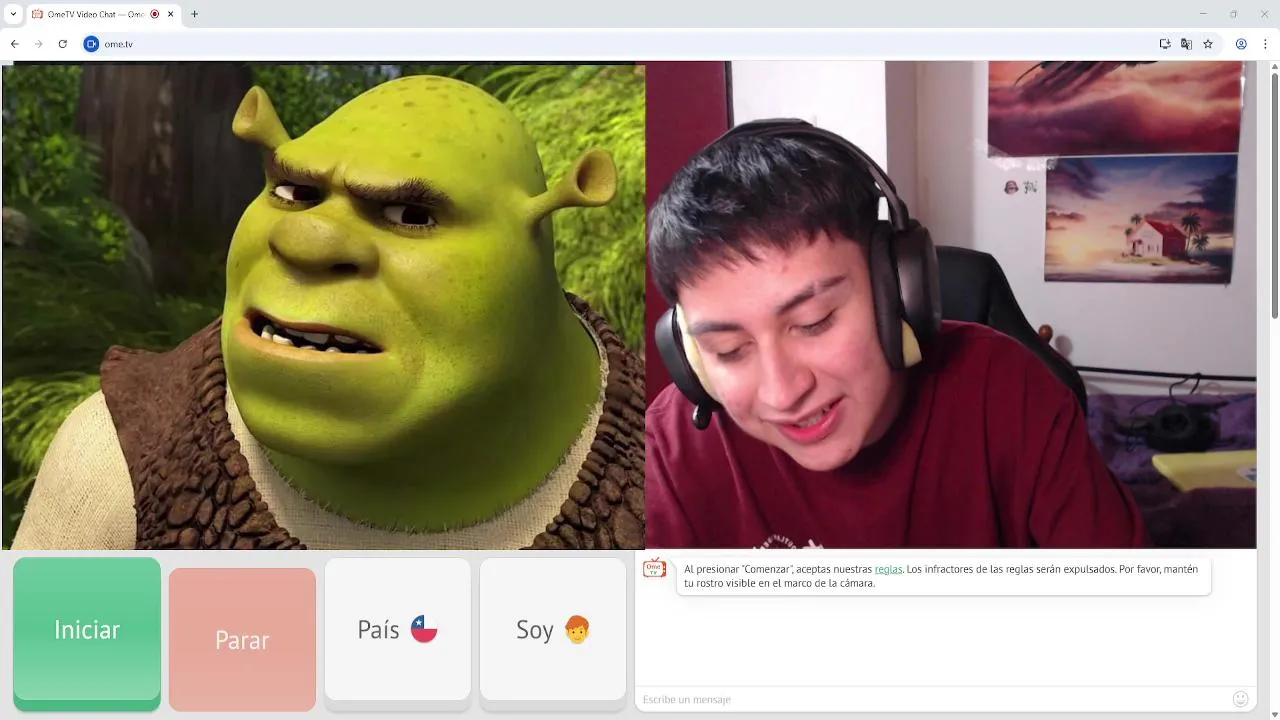Viewport: 1280px width, 720px height.
Task: Click the install app icon in address bar
Action: click(x=1165, y=44)
